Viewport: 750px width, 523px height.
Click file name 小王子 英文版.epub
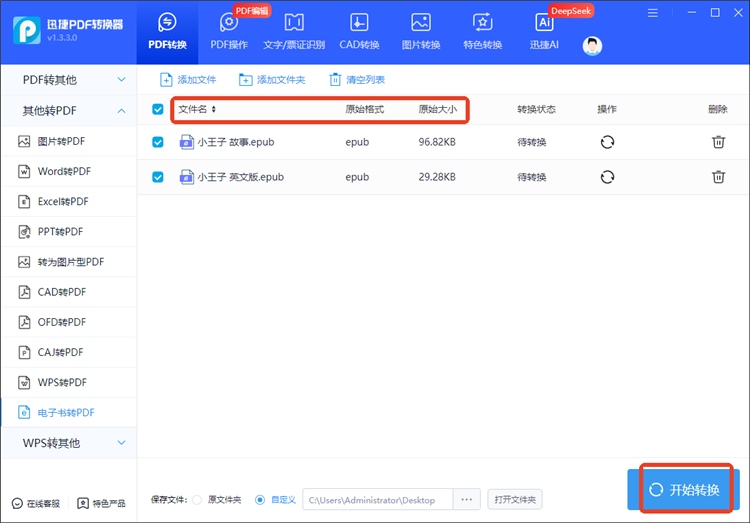[x=241, y=177]
